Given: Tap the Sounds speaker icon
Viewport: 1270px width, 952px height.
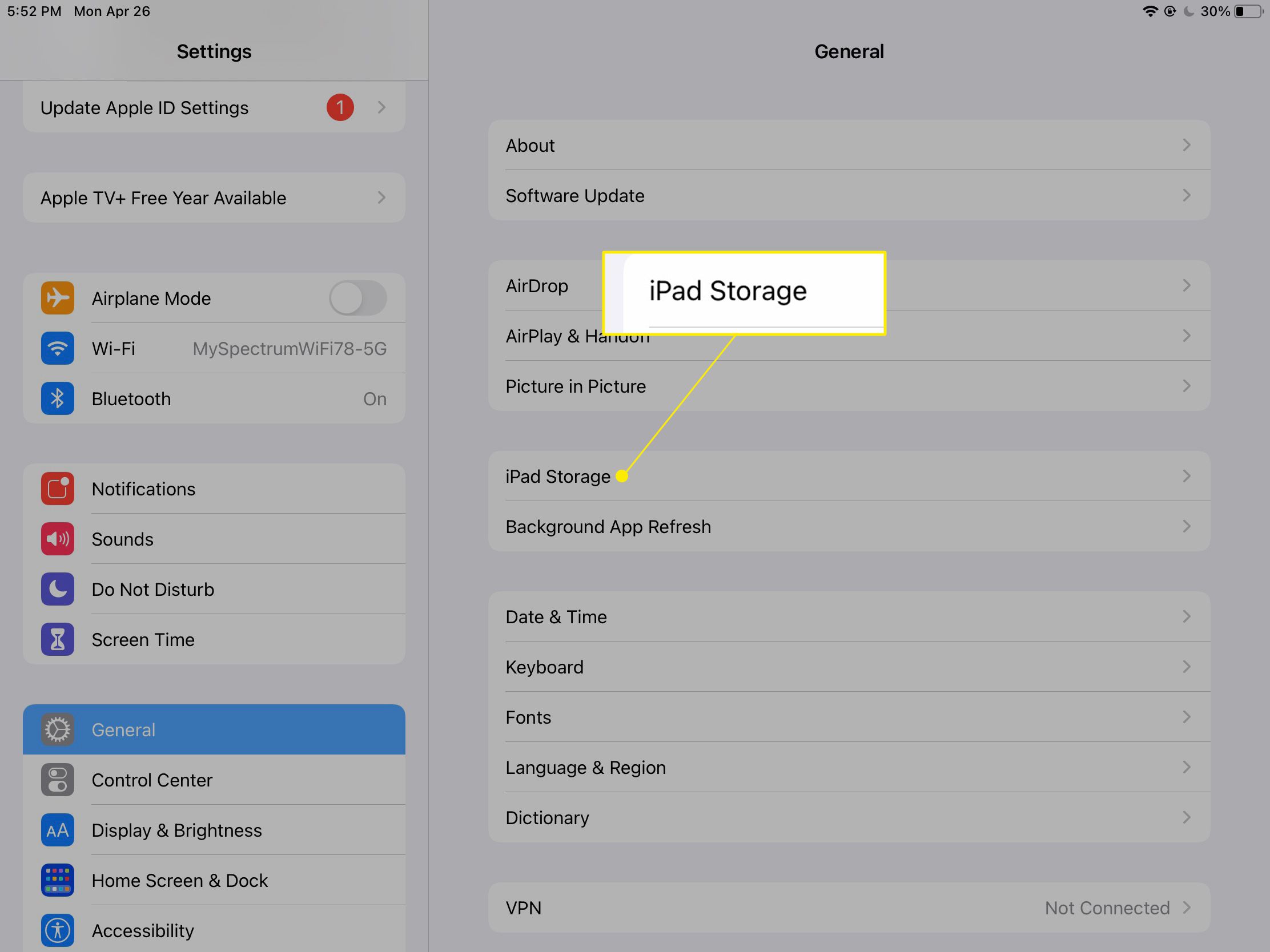Looking at the screenshot, I should 58,539.
